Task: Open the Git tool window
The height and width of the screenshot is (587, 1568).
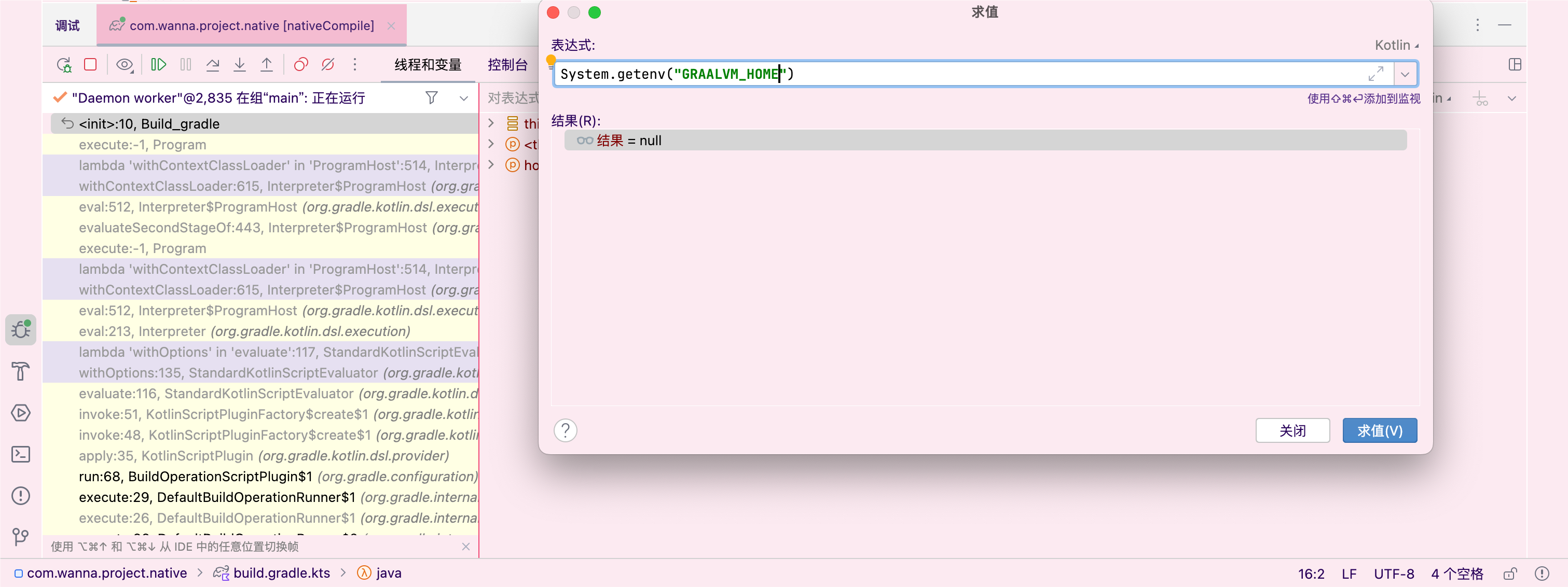Action: (21, 537)
